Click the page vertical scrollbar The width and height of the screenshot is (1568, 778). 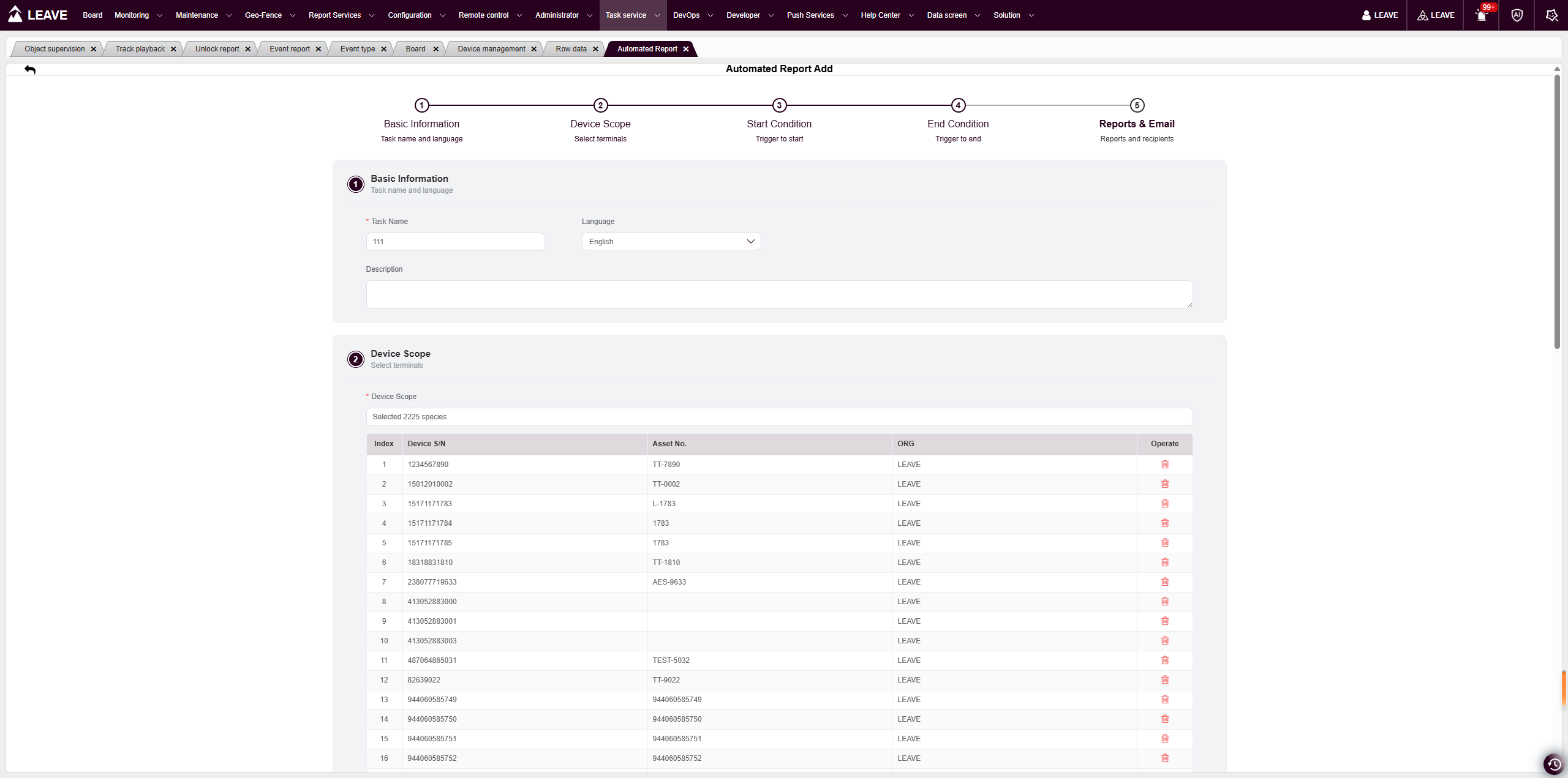point(1557,211)
